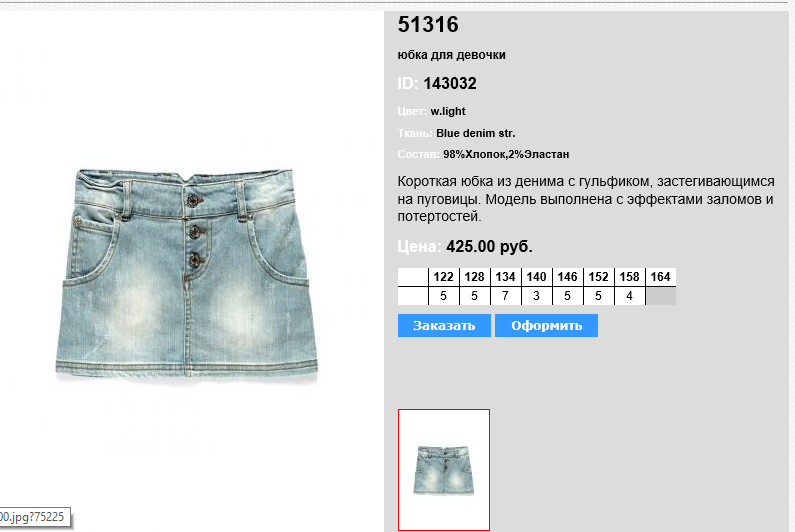795x532 pixels.
Task: Select size 146 column header
Action: click(567, 277)
